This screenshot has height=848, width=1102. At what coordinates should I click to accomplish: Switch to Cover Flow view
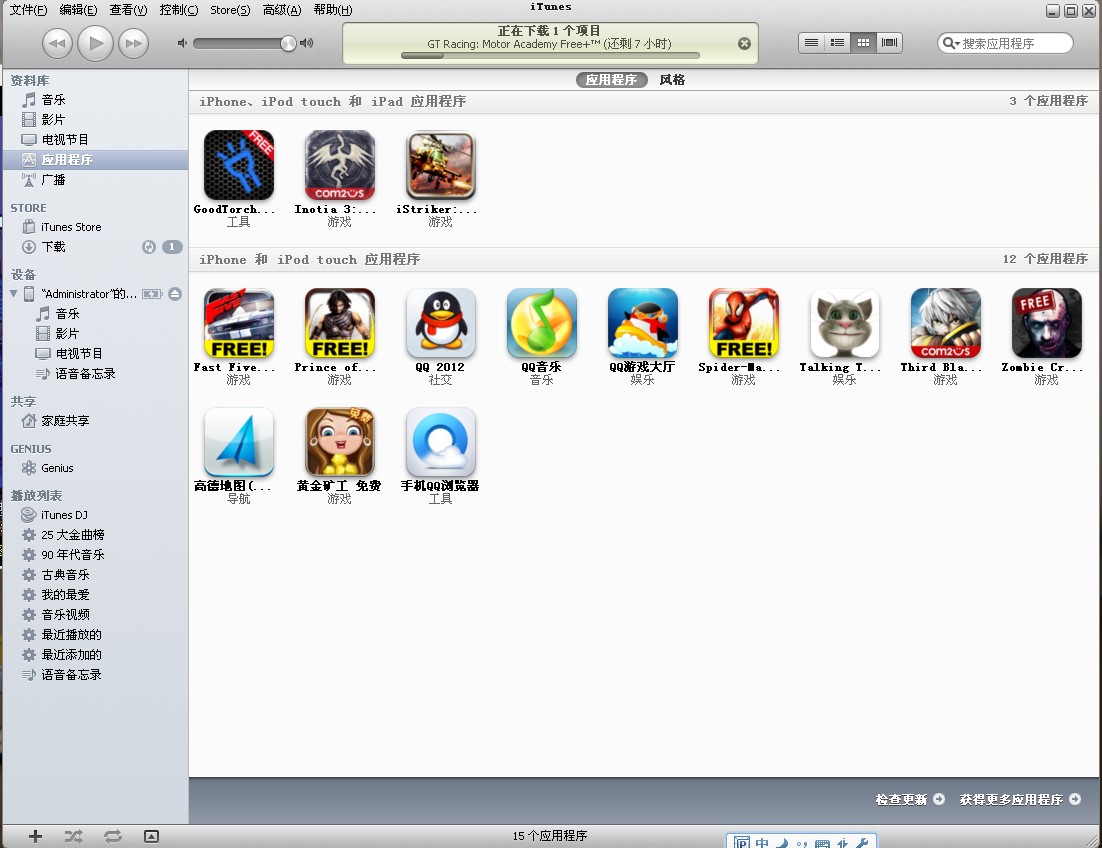(889, 43)
